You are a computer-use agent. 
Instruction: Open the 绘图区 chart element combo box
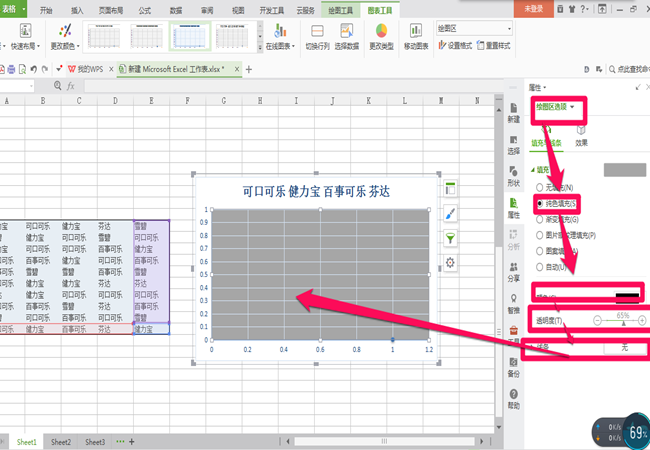click(474, 29)
